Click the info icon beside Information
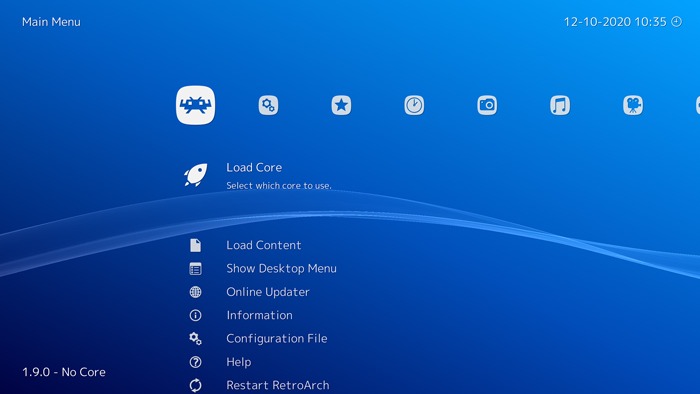Screen dimensions: 700x394 pos(196,315)
